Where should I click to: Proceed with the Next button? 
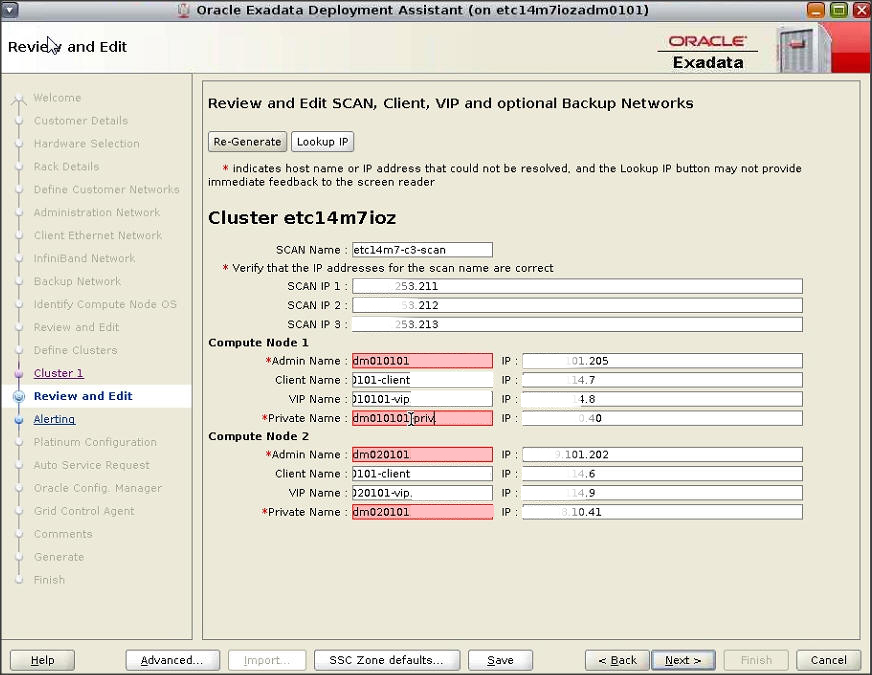click(683, 660)
